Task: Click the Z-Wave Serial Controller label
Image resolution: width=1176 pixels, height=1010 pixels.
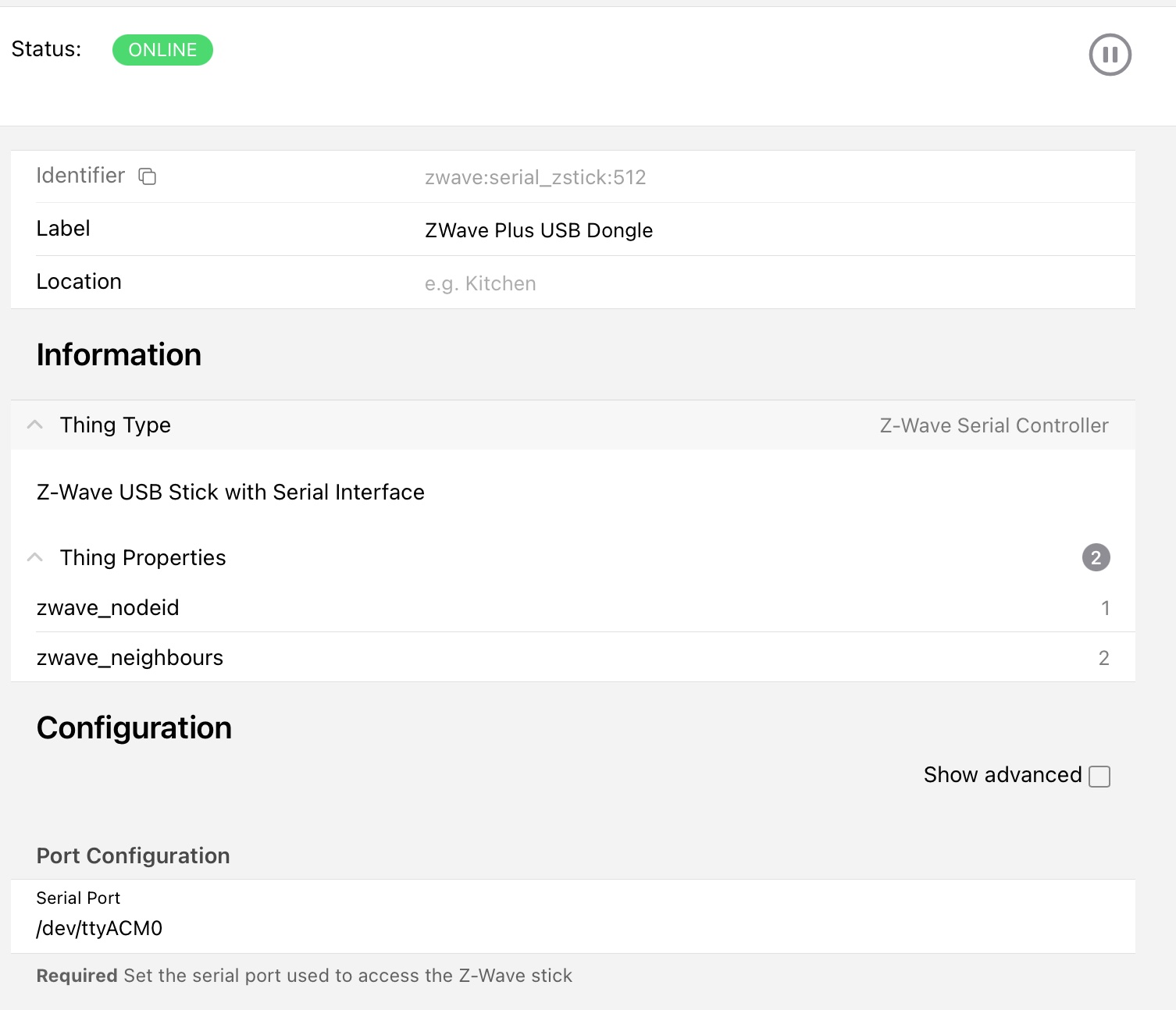Action: pyautogui.click(x=993, y=425)
